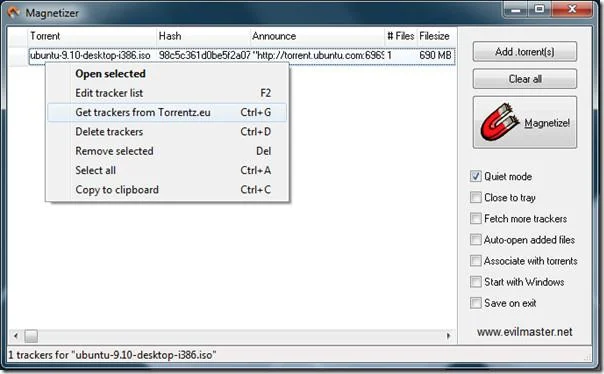
Task: Enable the Close to tray checkbox
Action: click(x=476, y=198)
